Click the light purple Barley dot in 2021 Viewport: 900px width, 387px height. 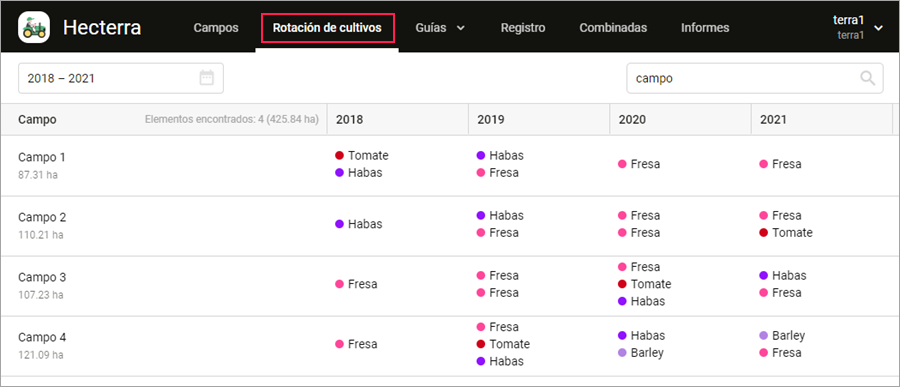point(763,335)
